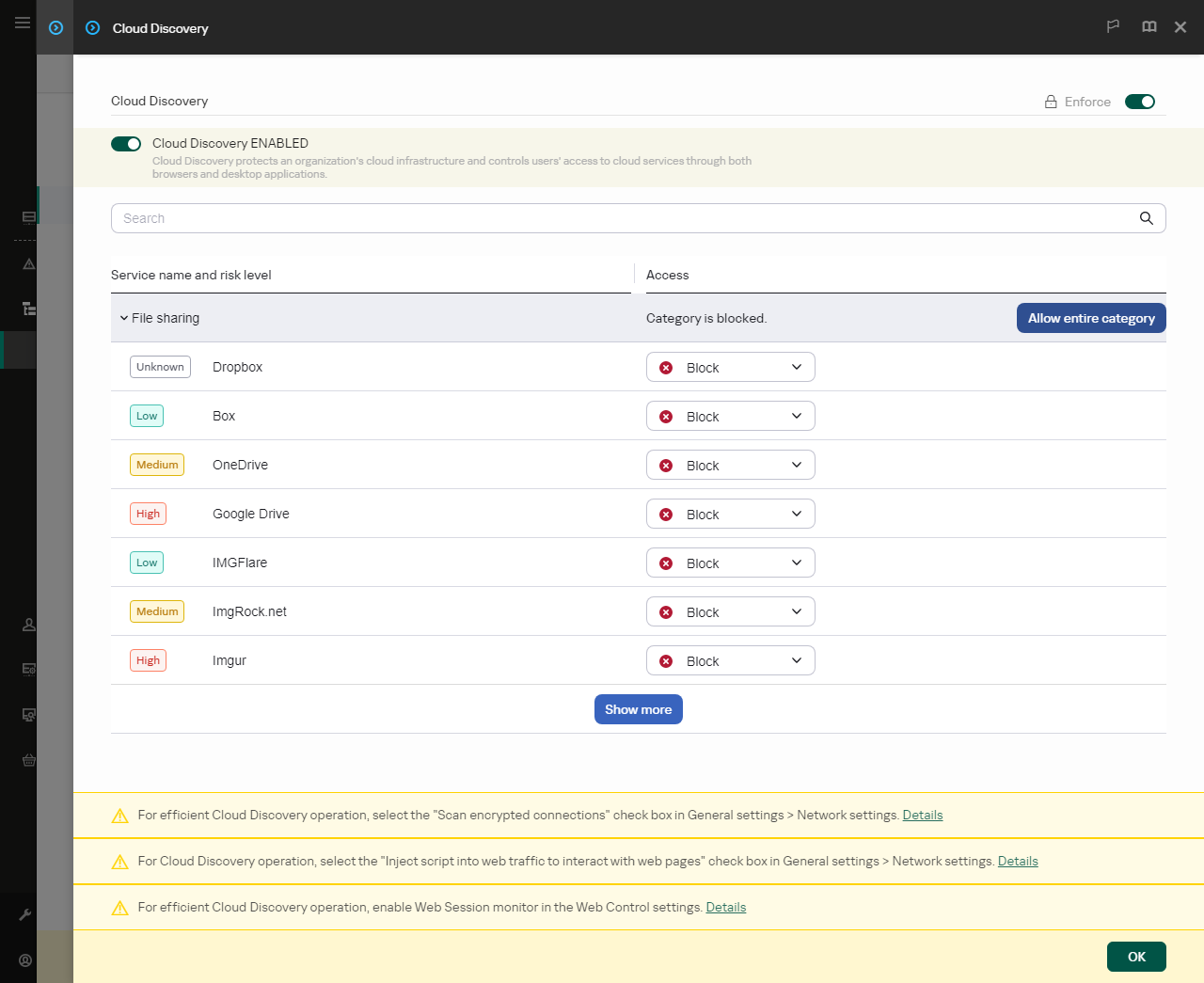
Task: Select the monitoring dashboard icon in the sidebar
Action: coord(28,217)
